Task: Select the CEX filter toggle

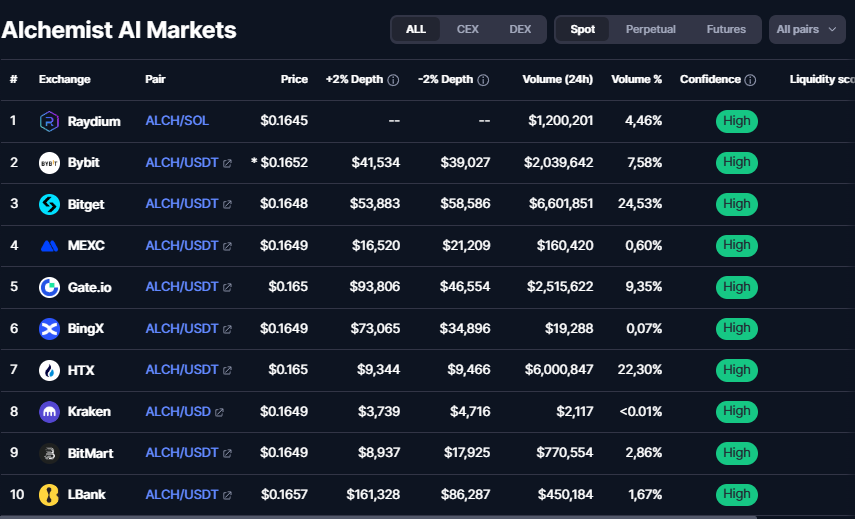Action: pos(468,29)
